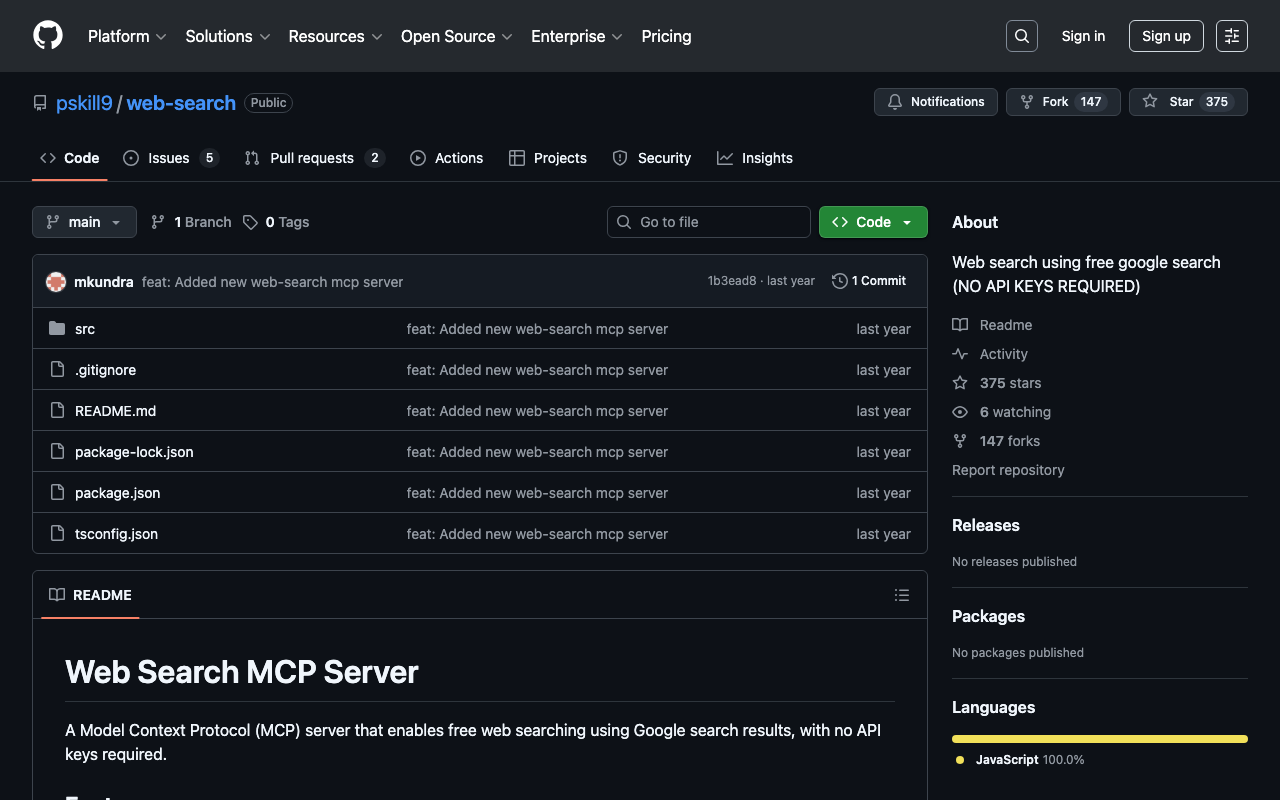The image size is (1280, 800).
Task: Open the src folder
Action: (x=85, y=329)
